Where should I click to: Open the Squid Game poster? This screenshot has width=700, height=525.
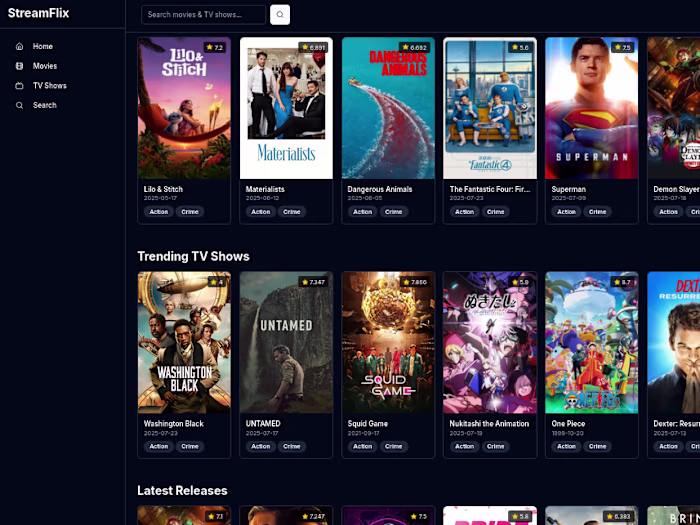click(388, 342)
